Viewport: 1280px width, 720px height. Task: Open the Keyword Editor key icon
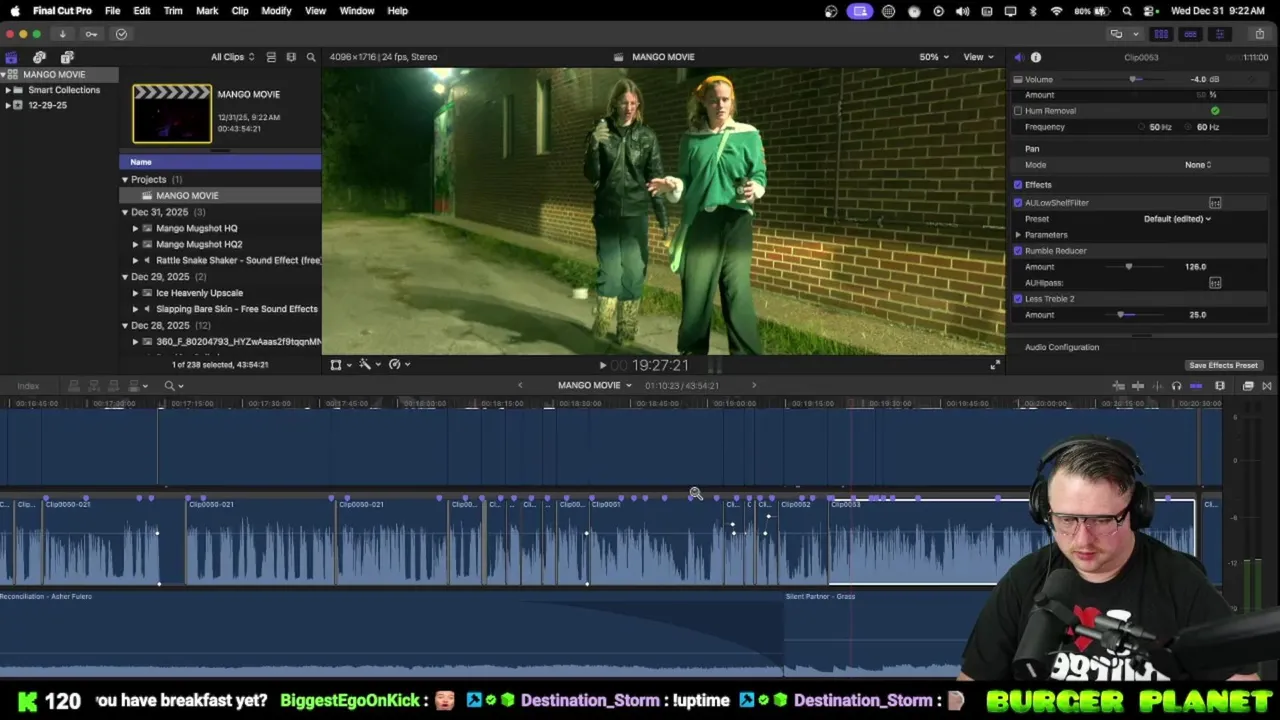point(91,34)
